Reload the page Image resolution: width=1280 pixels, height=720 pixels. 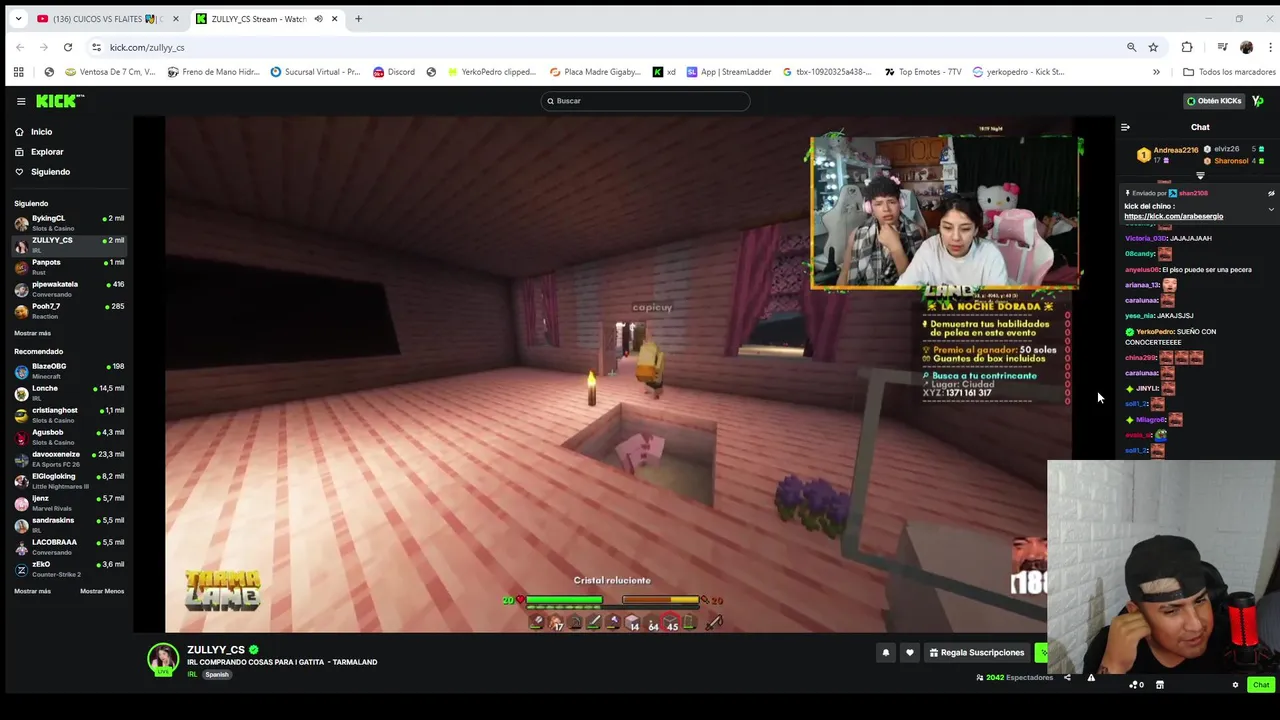[68, 47]
